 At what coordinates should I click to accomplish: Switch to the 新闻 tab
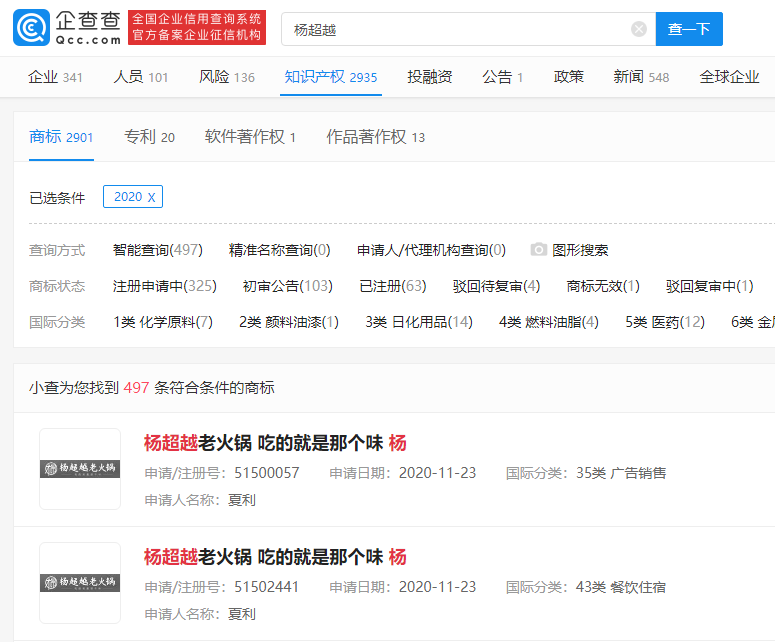click(x=641, y=77)
